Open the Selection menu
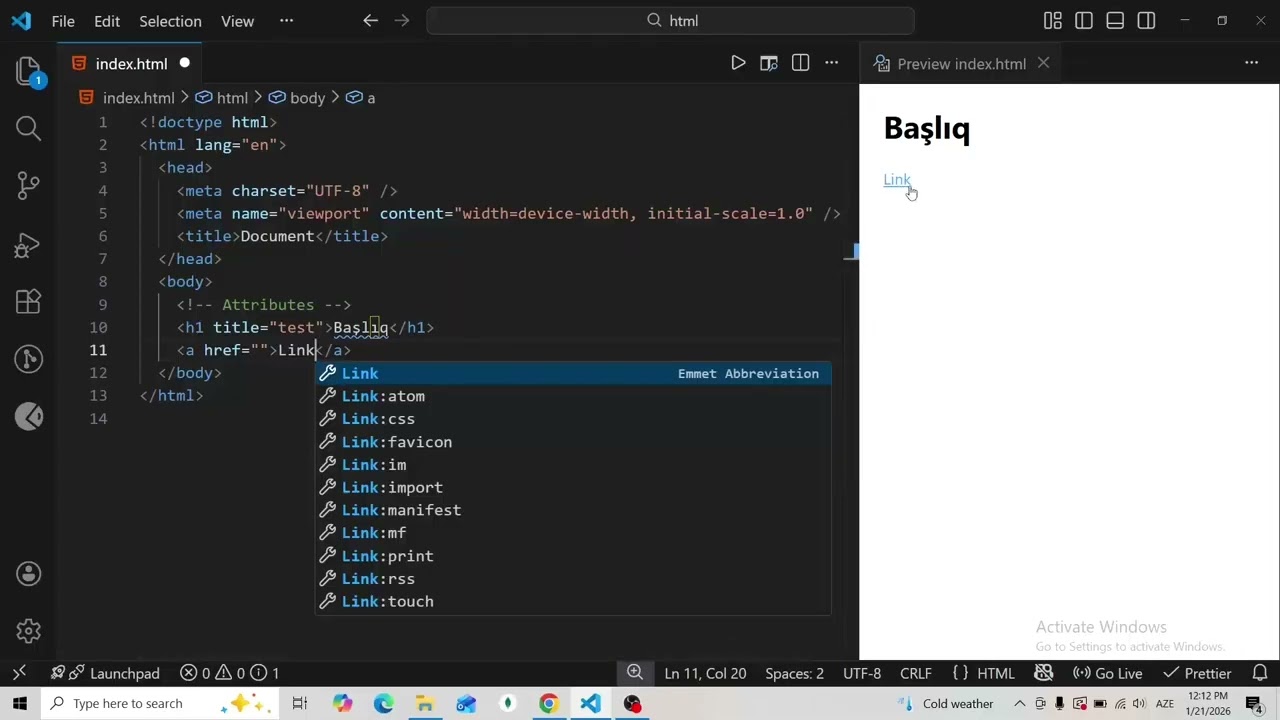 pyautogui.click(x=170, y=20)
